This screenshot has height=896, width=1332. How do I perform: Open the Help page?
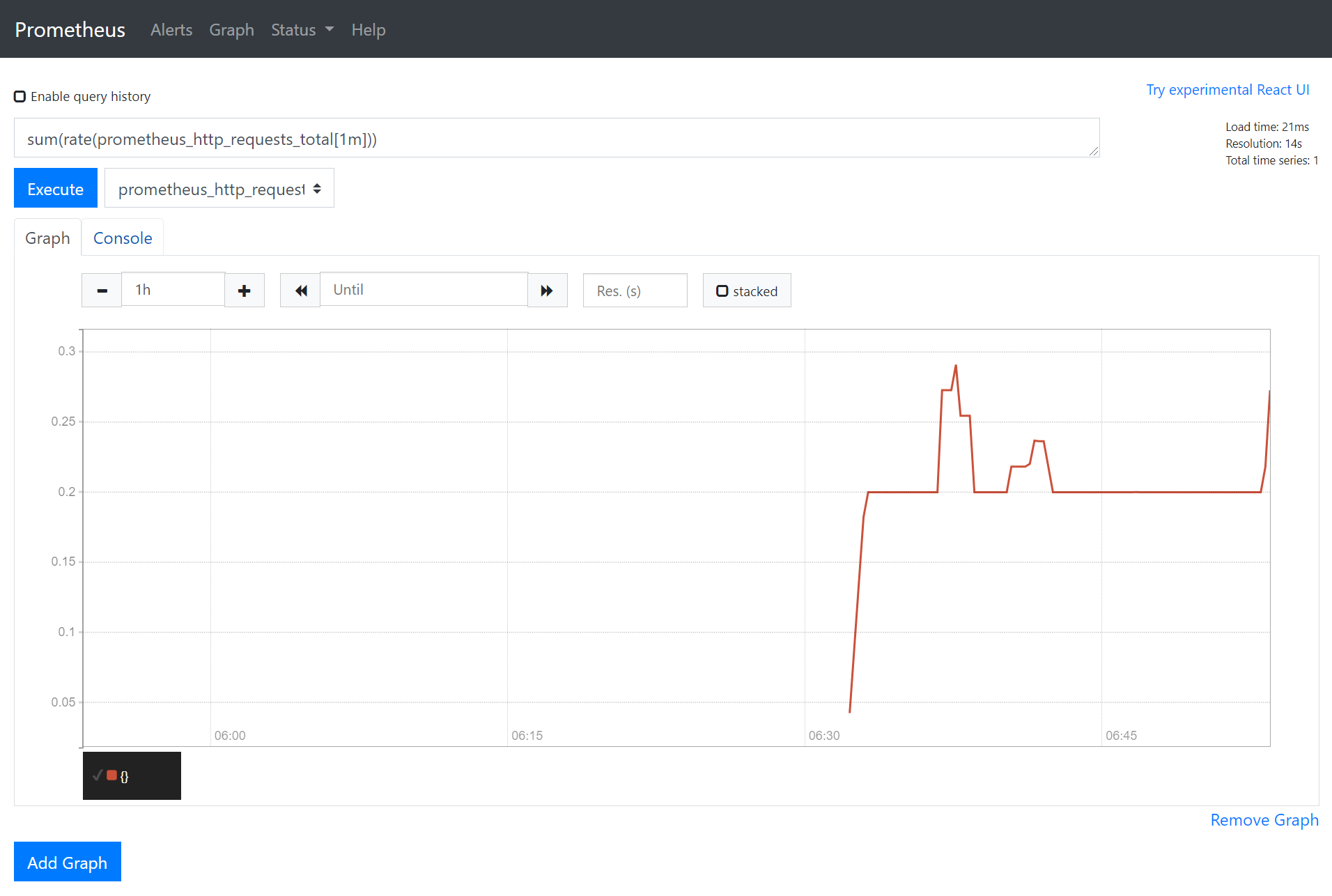click(369, 30)
